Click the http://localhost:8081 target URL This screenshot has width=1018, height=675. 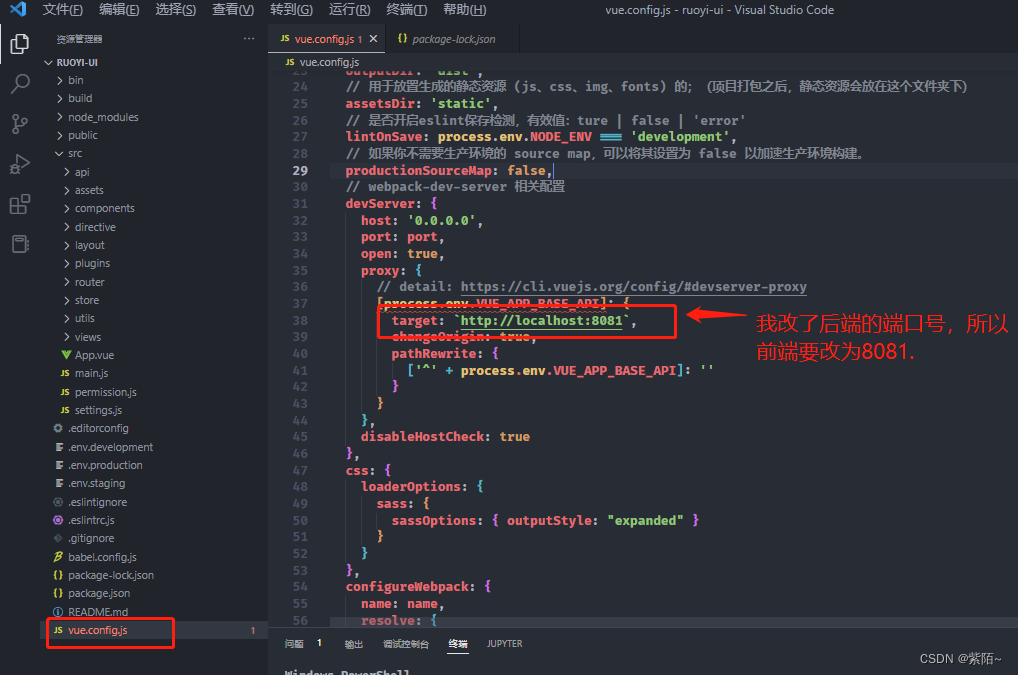pyautogui.click(x=541, y=321)
